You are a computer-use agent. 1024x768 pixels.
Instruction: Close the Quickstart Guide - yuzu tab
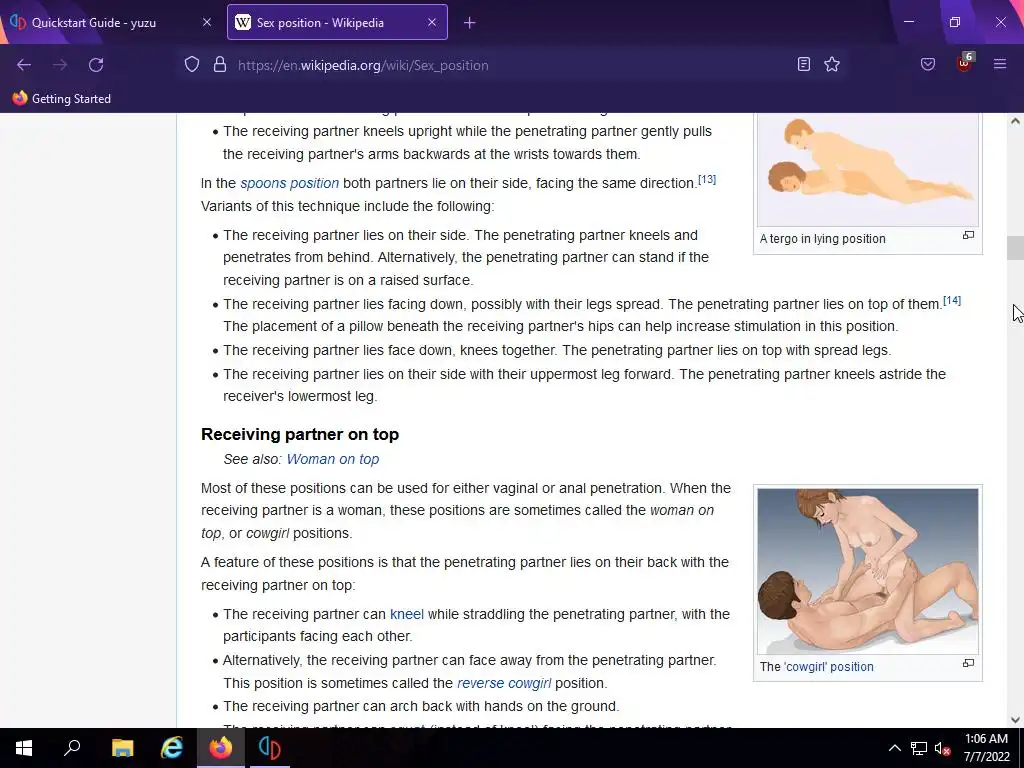coord(207,22)
